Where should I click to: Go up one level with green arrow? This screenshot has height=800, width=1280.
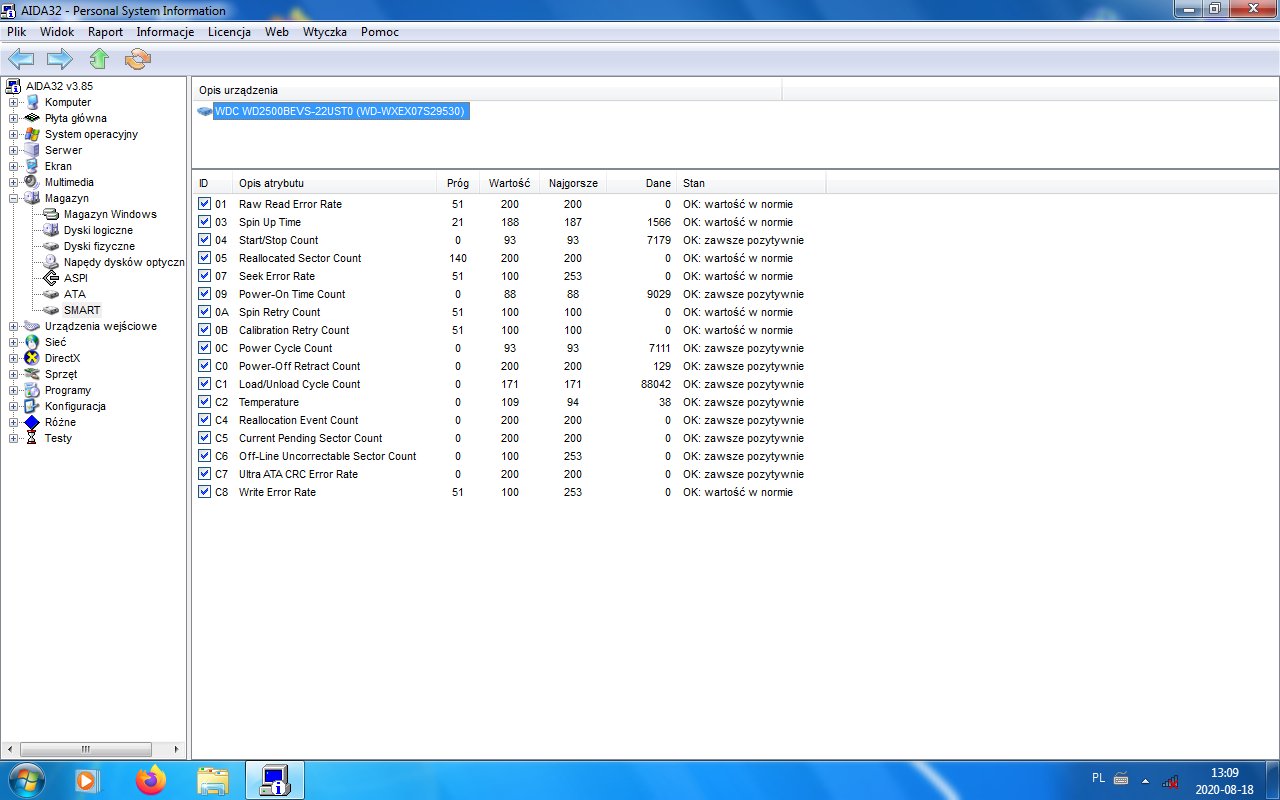tap(99, 59)
